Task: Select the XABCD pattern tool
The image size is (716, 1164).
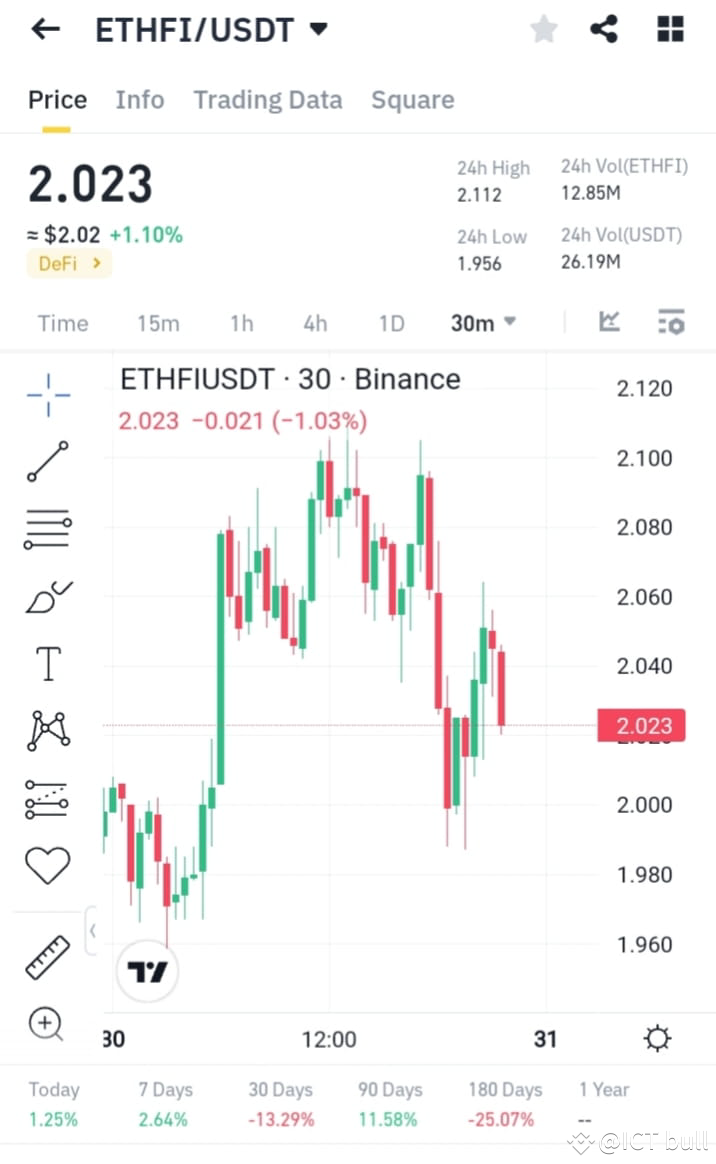Action: 46,730
